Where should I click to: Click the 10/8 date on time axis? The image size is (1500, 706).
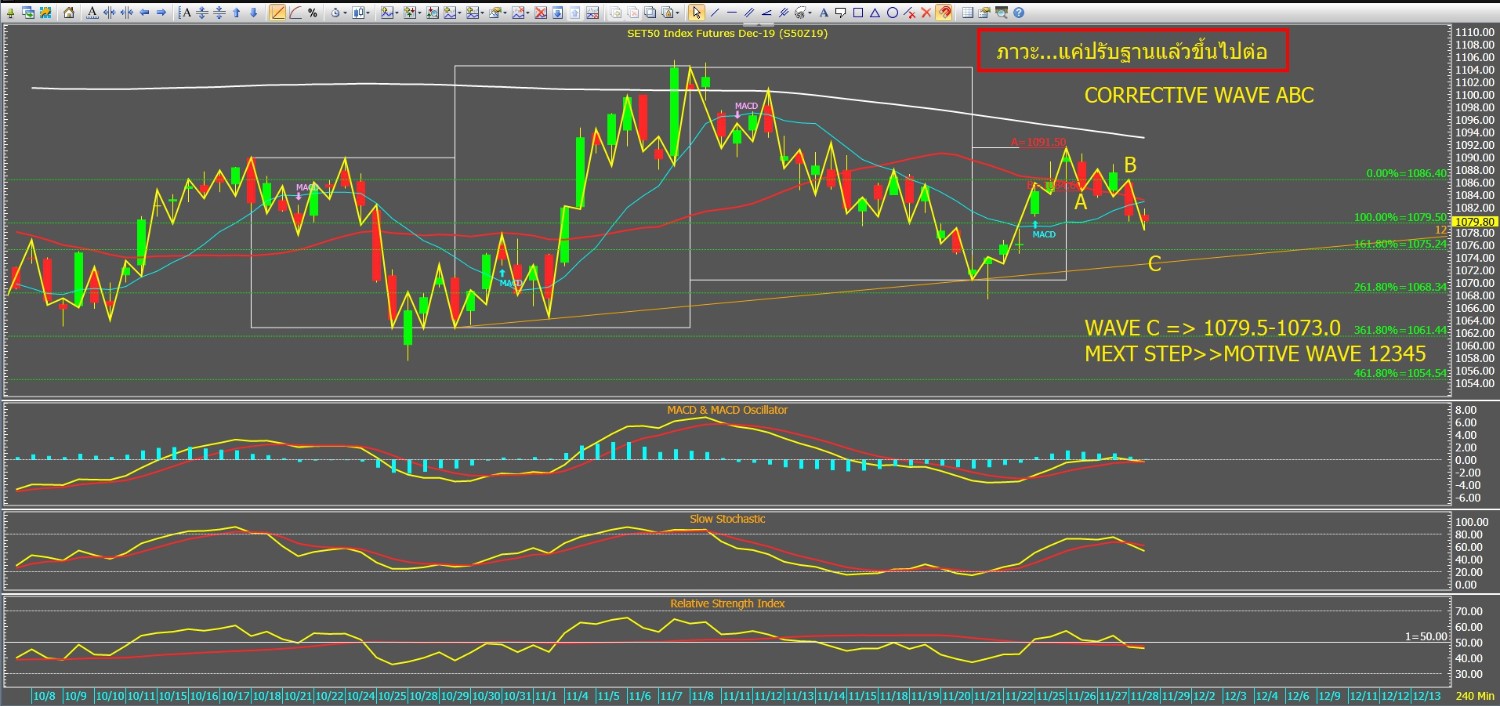(44, 695)
